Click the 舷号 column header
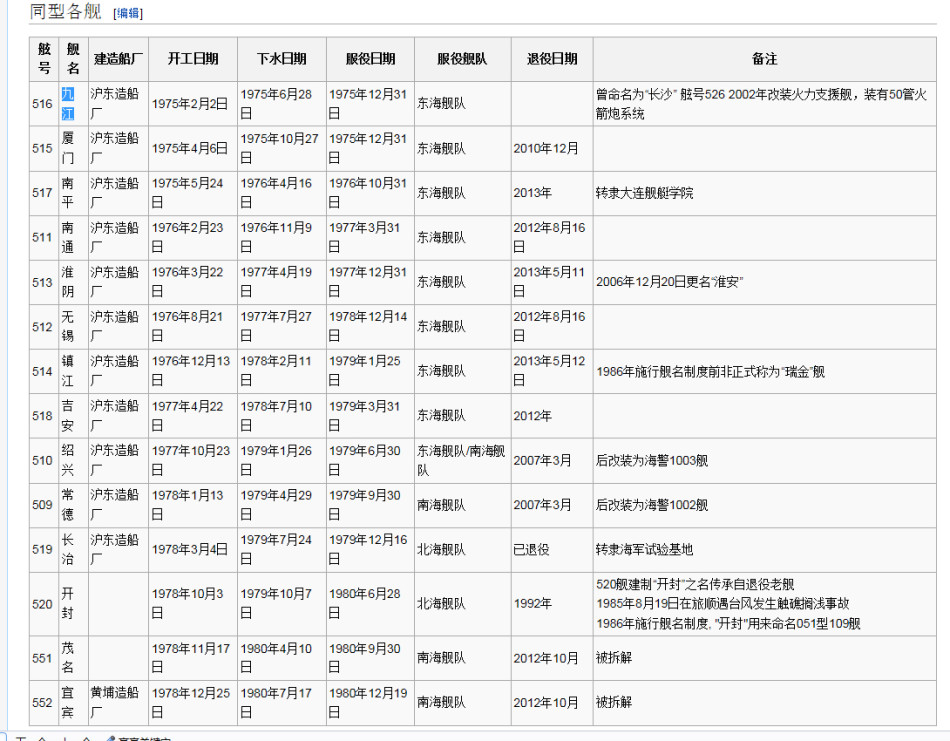 pyautogui.click(x=43, y=59)
